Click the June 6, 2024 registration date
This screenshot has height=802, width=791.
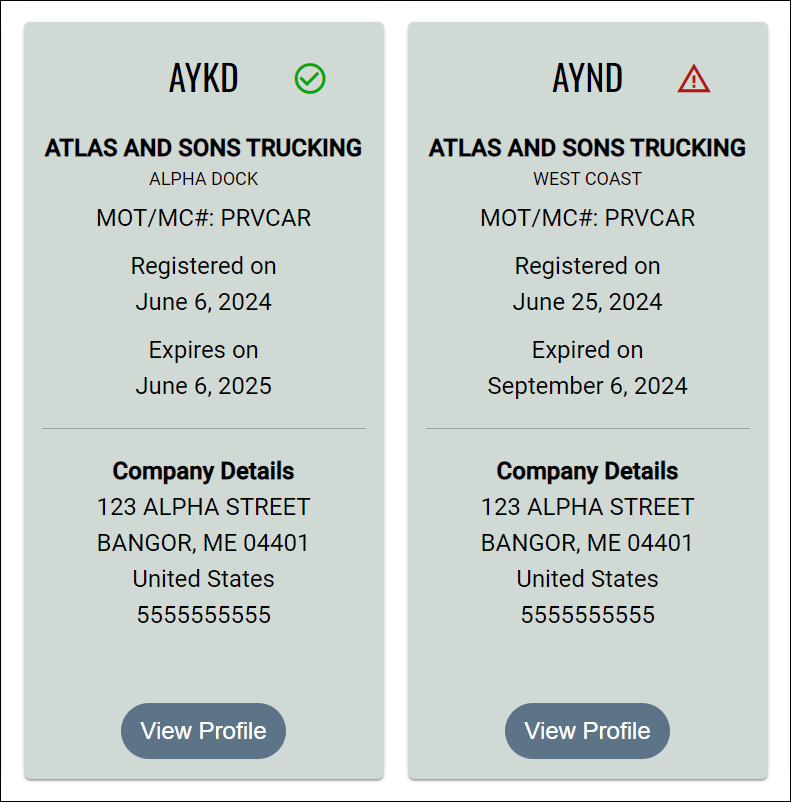pyautogui.click(x=204, y=302)
